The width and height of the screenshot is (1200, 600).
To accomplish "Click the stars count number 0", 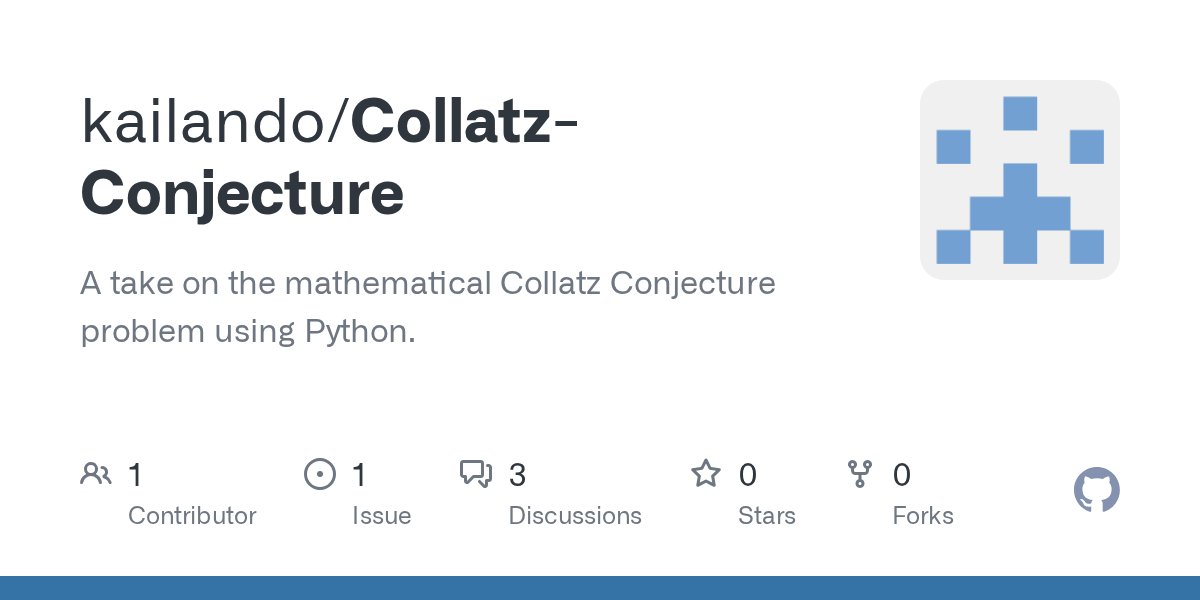I will [747, 475].
